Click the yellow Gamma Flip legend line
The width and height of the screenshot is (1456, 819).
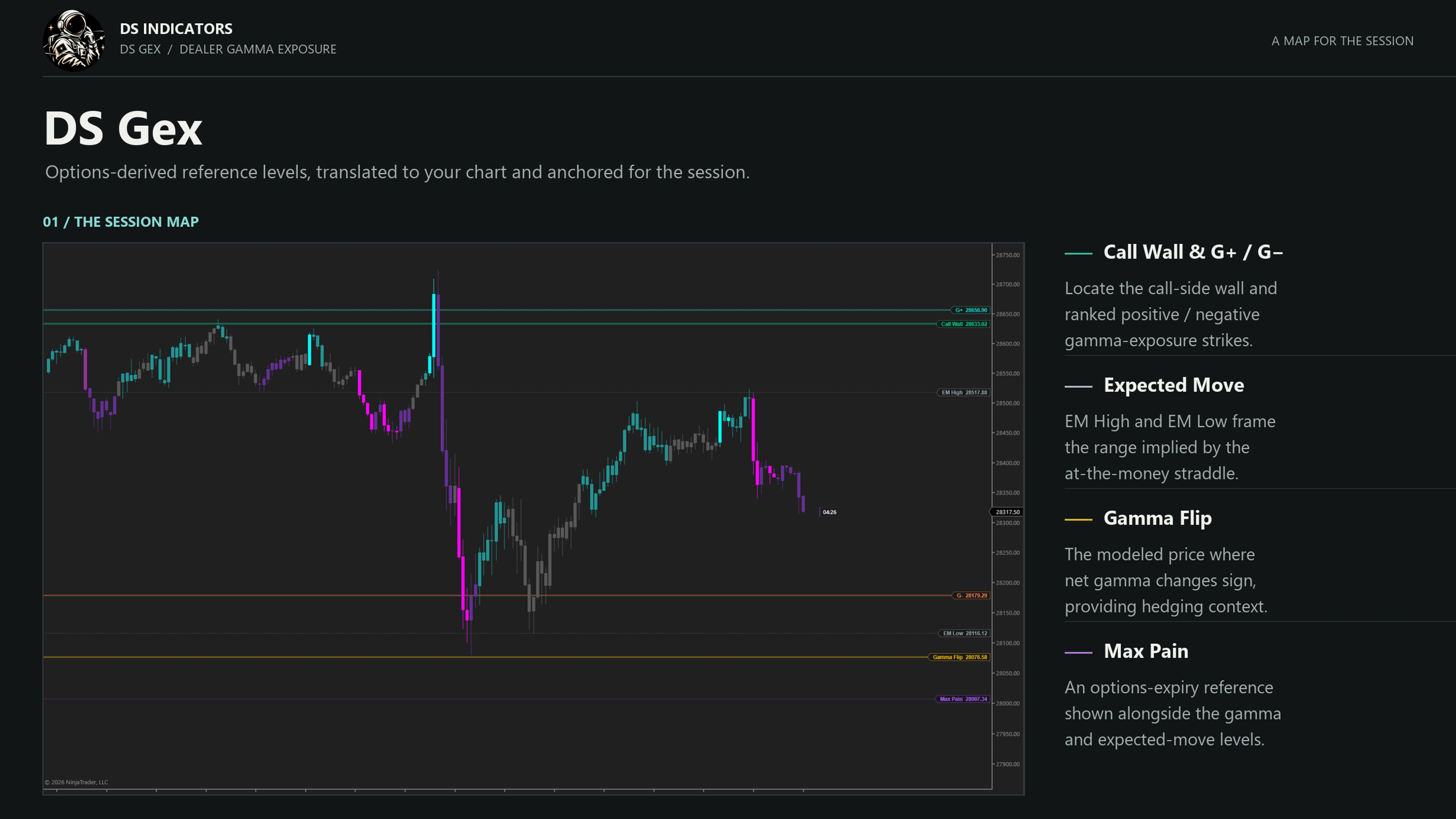1078,519
